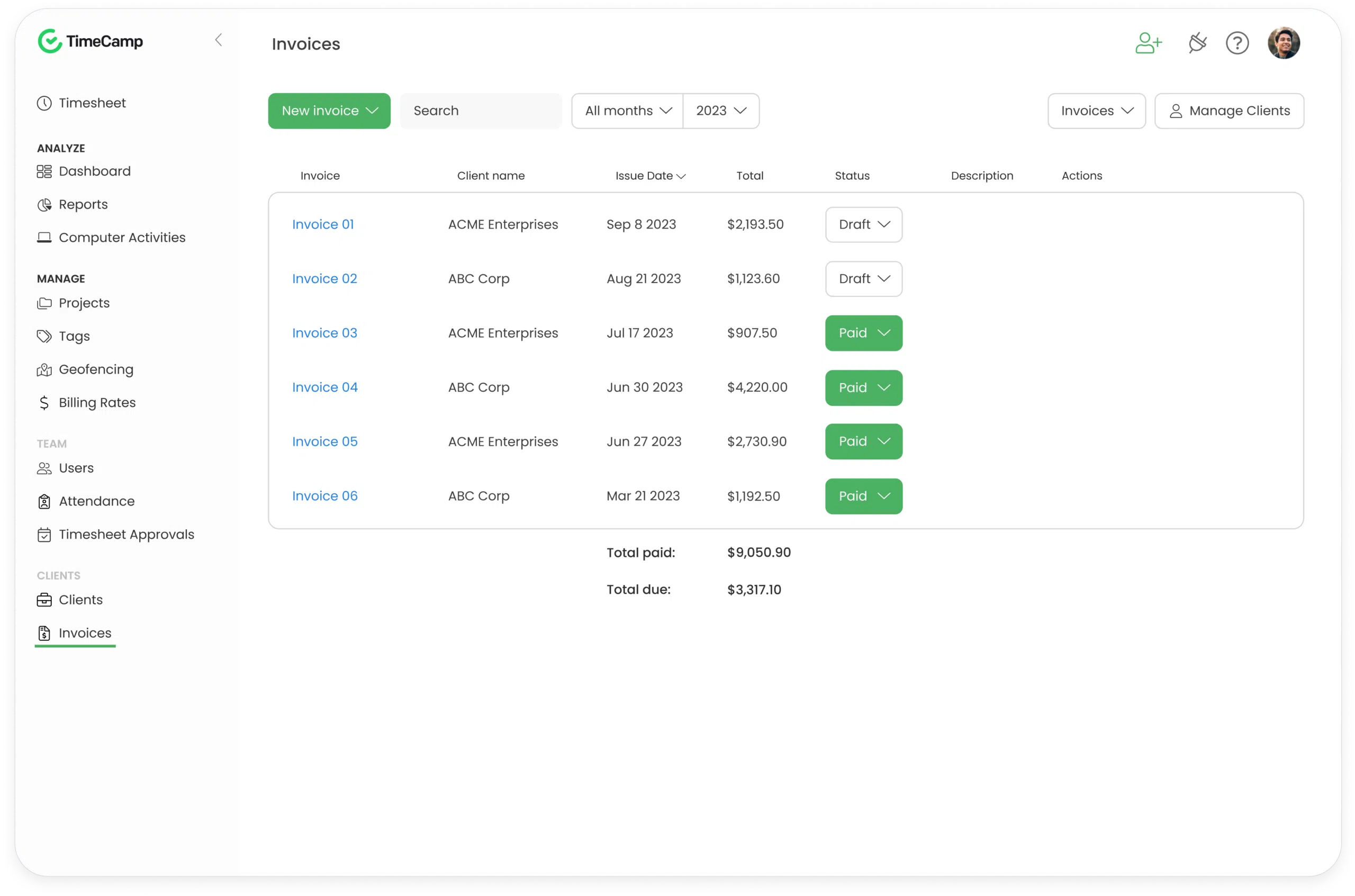
Task: Click the Client name column header
Action: pyautogui.click(x=490, y=176)
